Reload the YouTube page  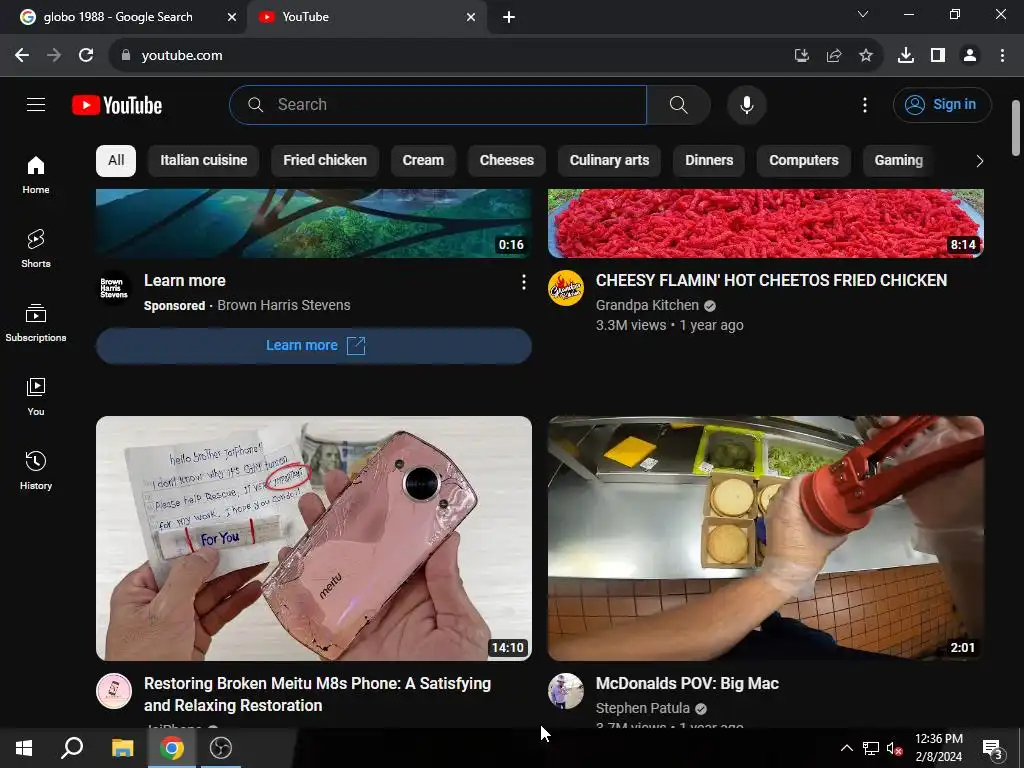[x=86, y=56]
